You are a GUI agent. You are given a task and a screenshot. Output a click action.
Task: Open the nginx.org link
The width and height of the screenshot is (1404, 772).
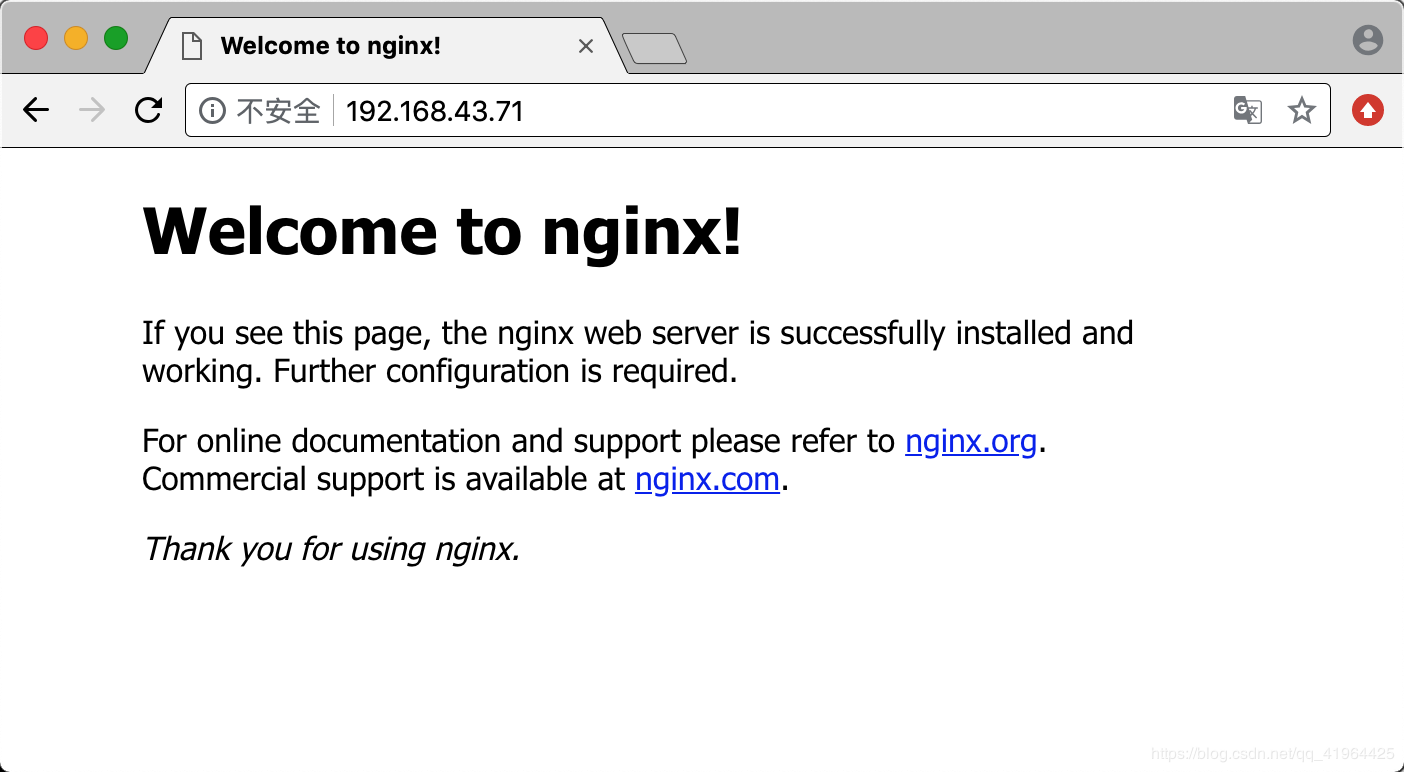[x=971, y=441]
